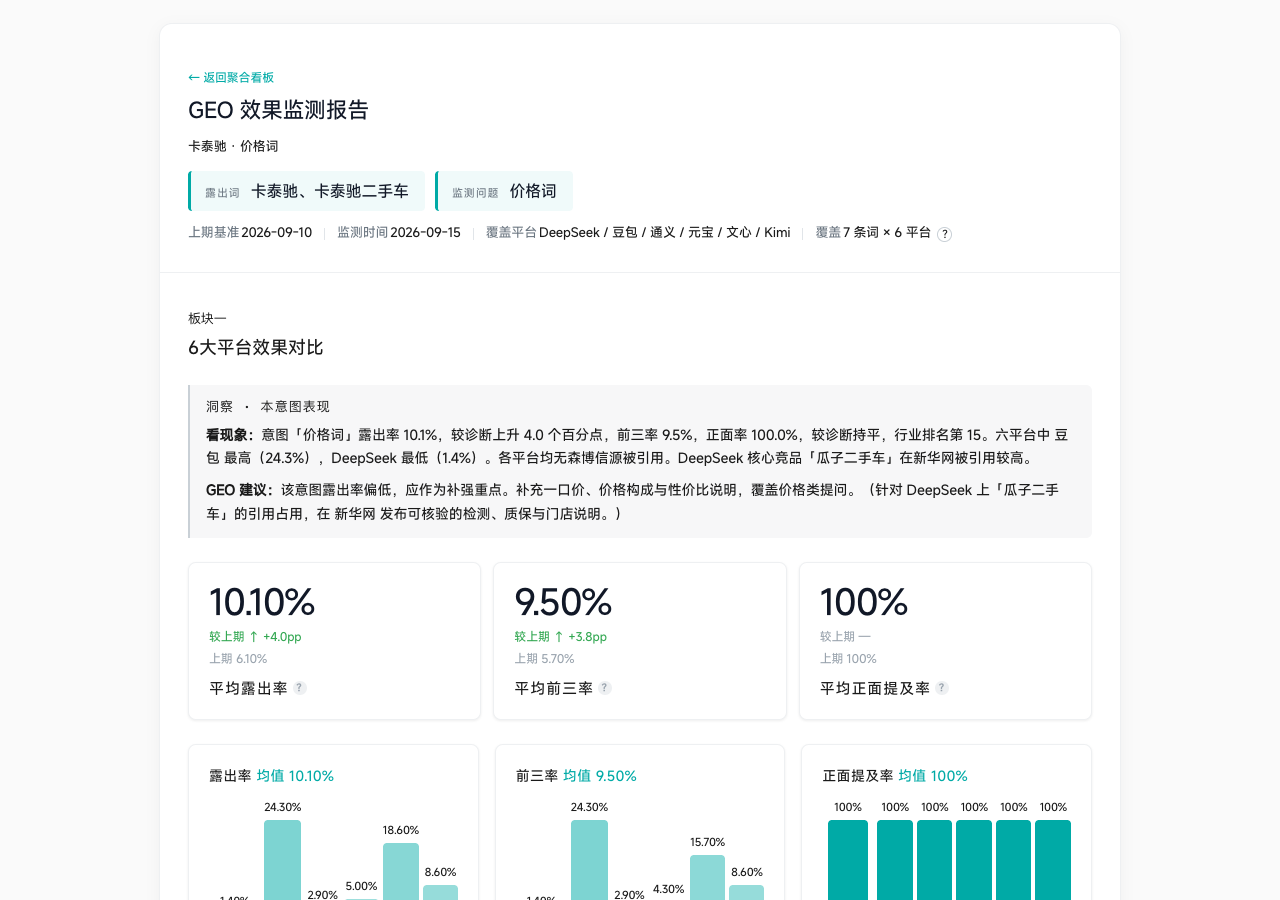Click the 较上期 ↑ +3.8pp change indicator
Image resolution: width=1280 pixels, height=900 pixels.
(x=561, y=636)
